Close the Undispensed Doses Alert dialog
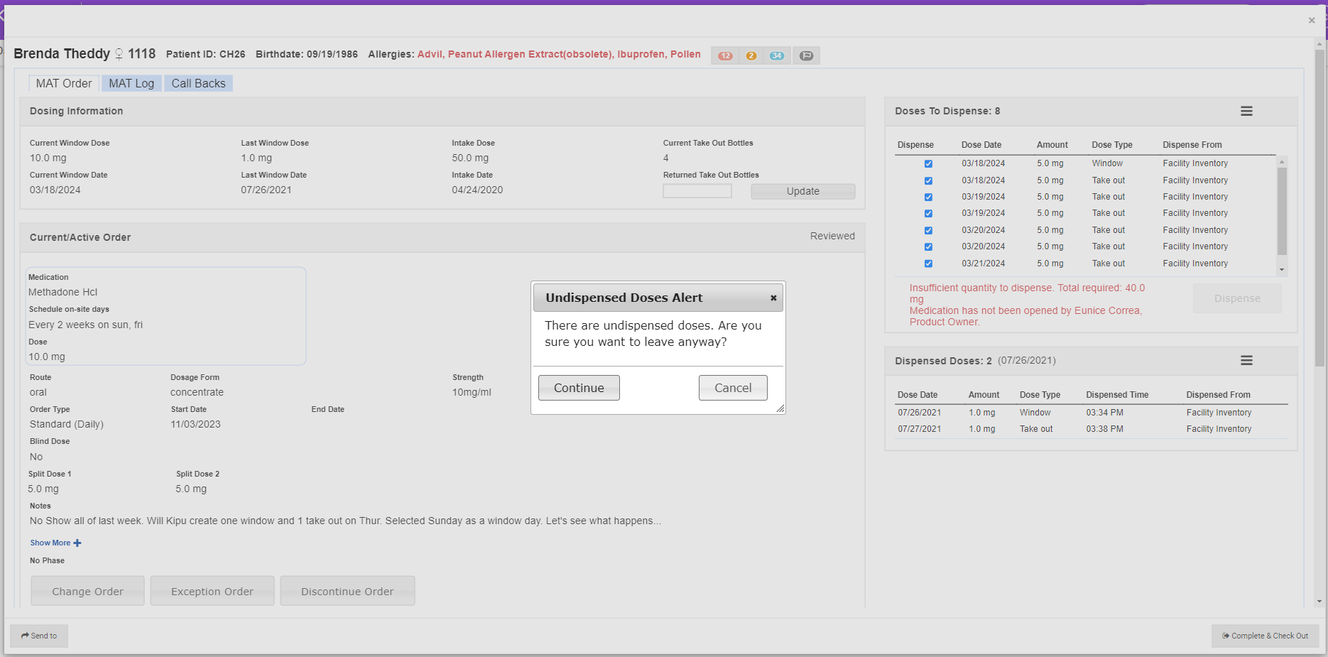The width and height of the screenshot is (1328, 657). tap(773, 298)
